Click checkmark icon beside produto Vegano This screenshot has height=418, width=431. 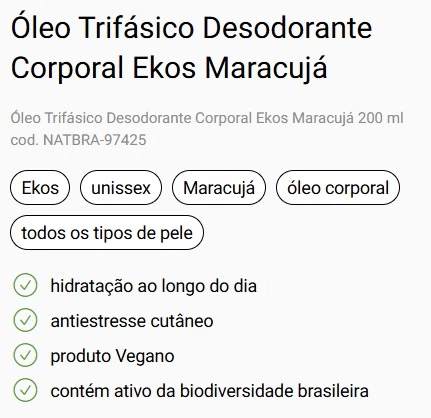pos(25,355)
